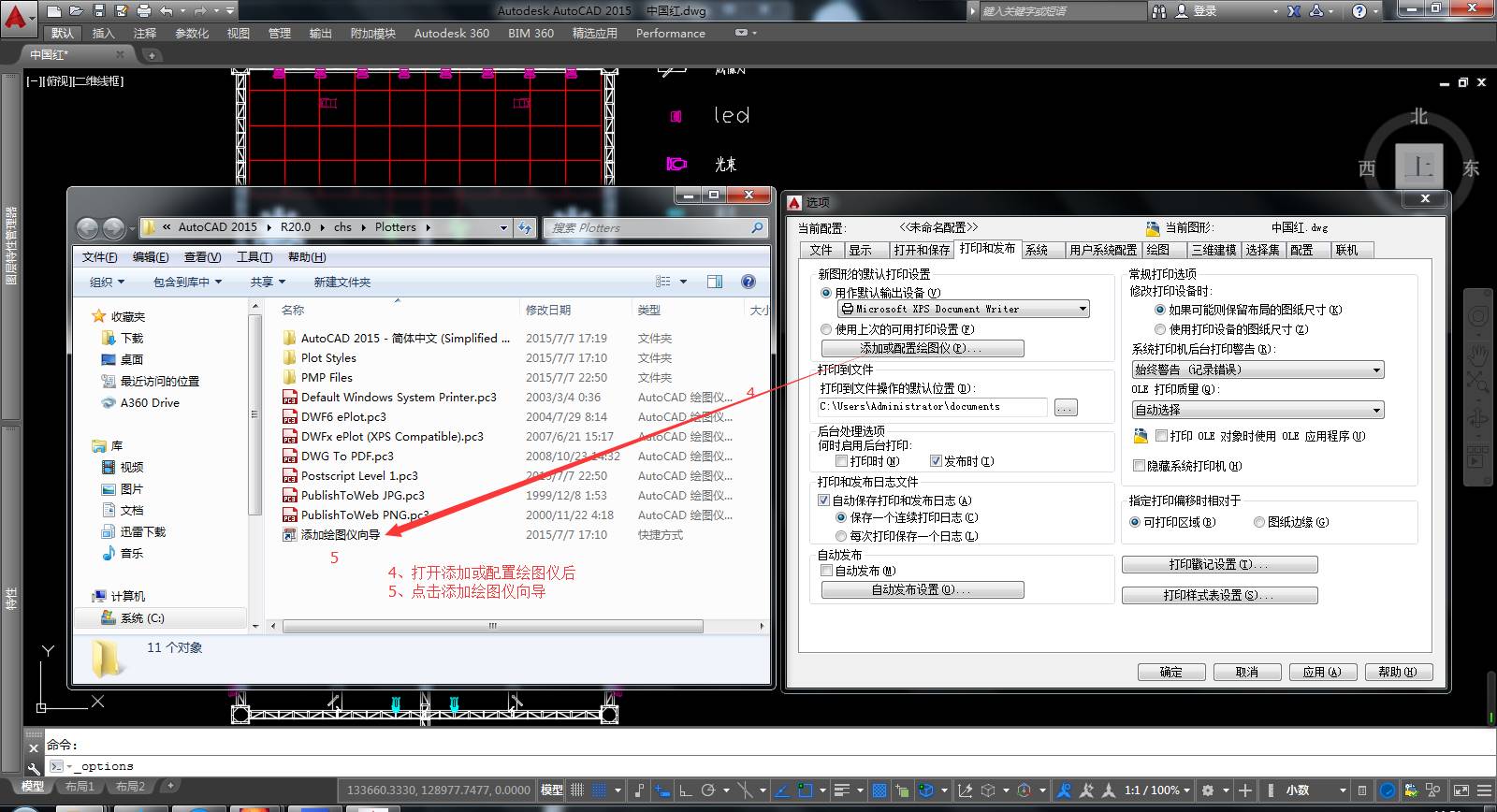Click the back arrow in Plotters window
Screen dimensions: 1497x812
[87, 227]
